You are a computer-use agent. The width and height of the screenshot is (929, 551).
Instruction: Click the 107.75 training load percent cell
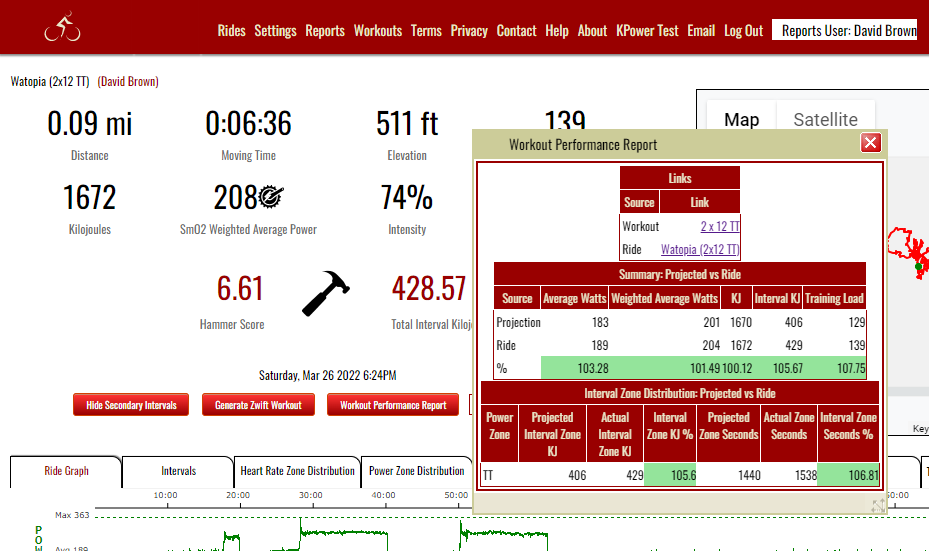(835, 369)
